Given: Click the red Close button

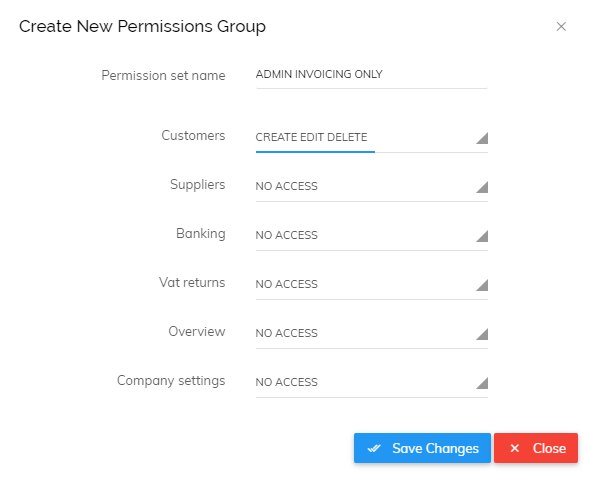Looking at the screenshot, I should pyautogui.click(x=536, y=448).
